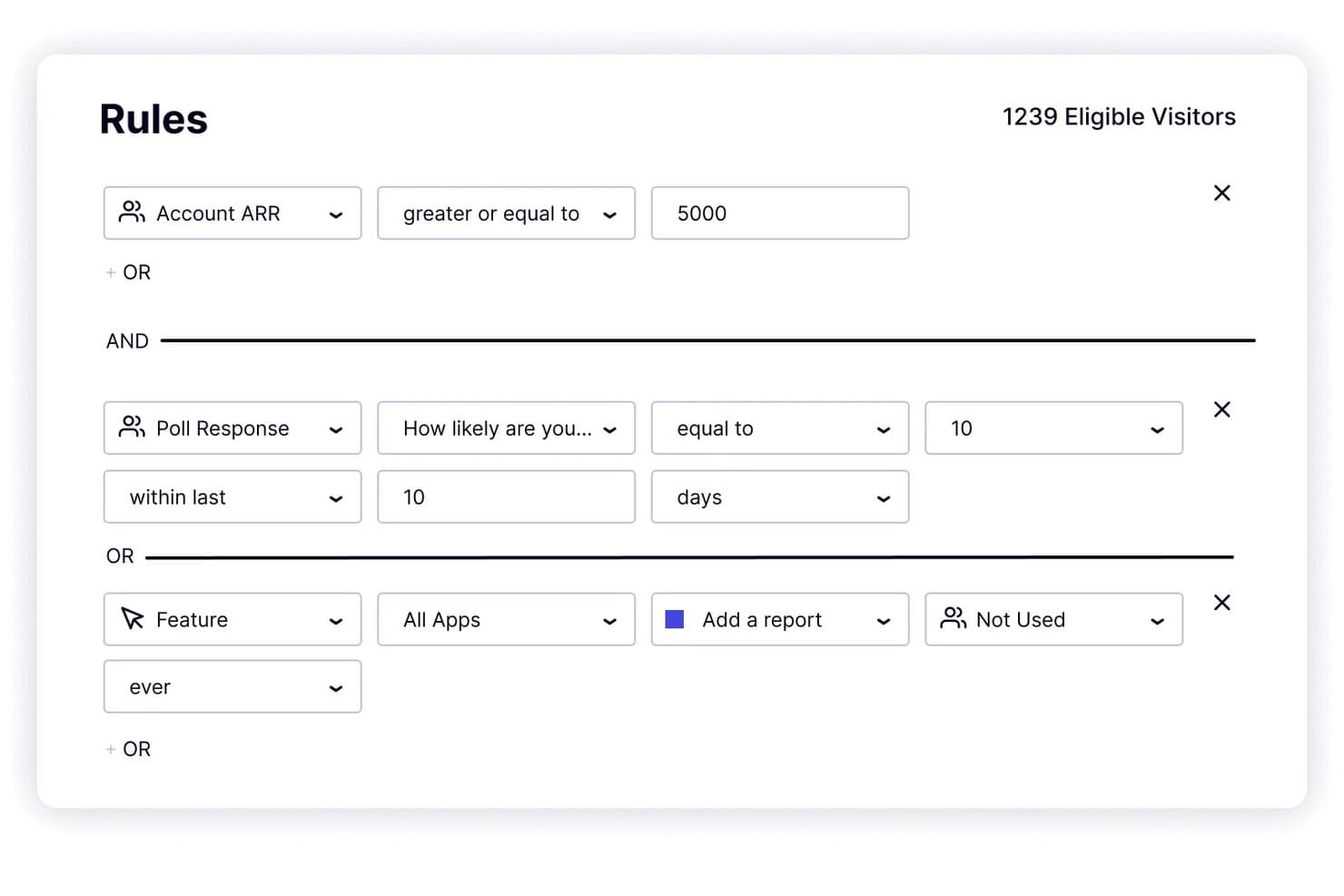The width and height of the screenshot is (1344, 896).
Task: Click the 'AND' separator label
Action: 127,341
